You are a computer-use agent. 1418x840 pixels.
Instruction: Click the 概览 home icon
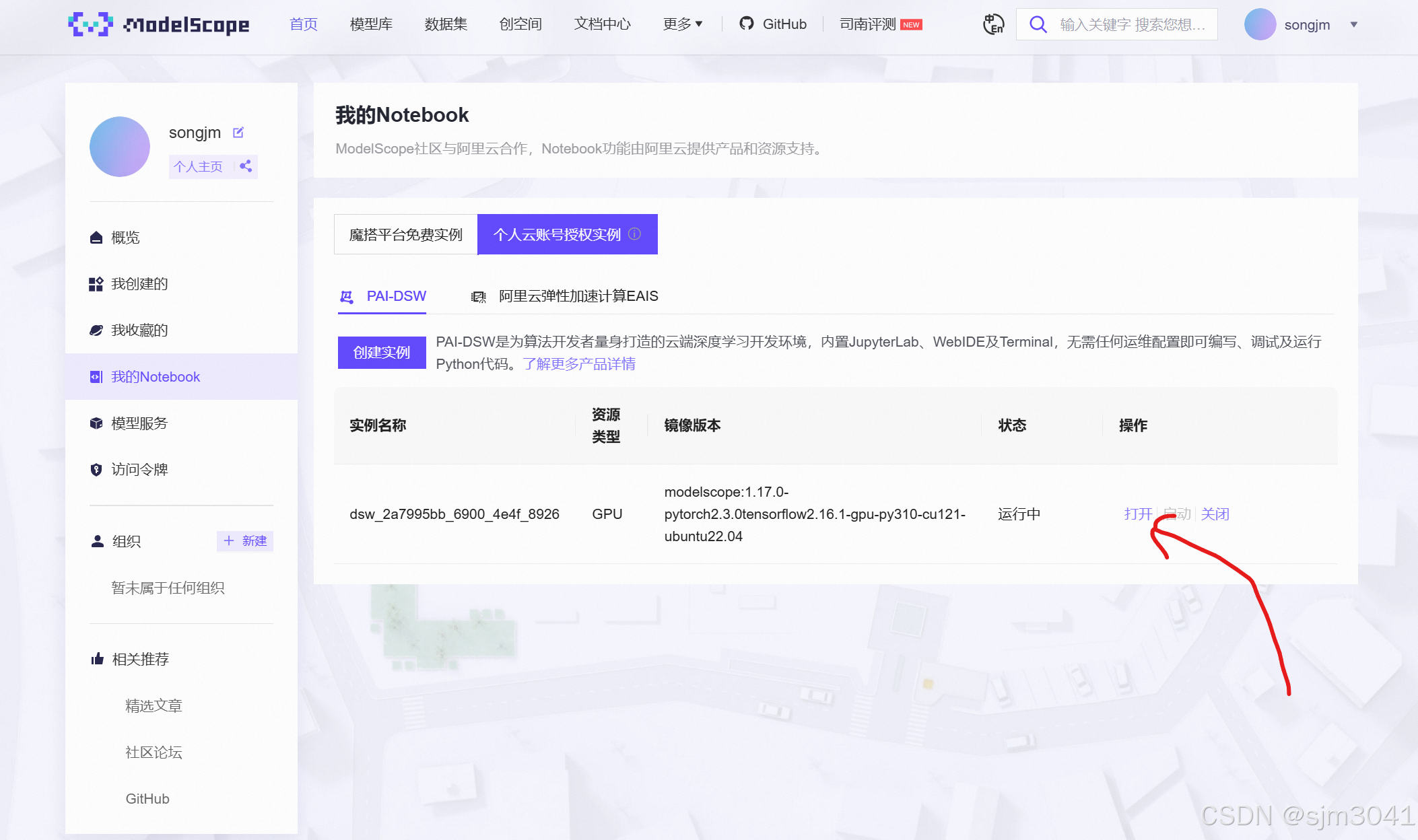point(96,238)
